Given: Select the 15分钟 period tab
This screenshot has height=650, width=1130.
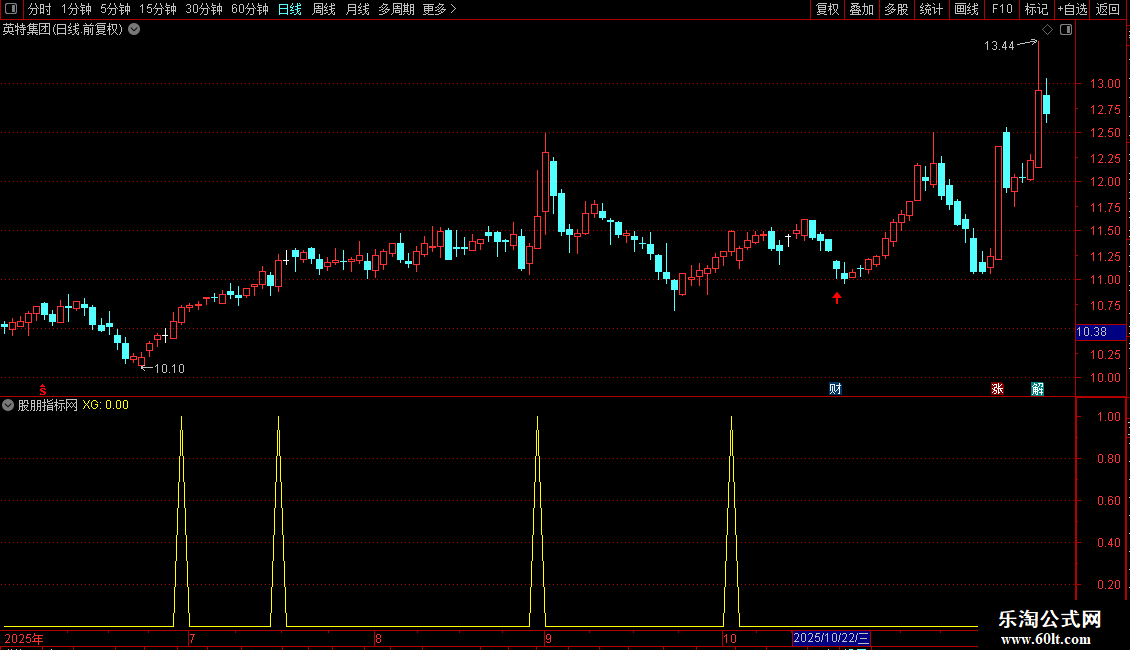Looking at the screenshot, I should [157, 9].
